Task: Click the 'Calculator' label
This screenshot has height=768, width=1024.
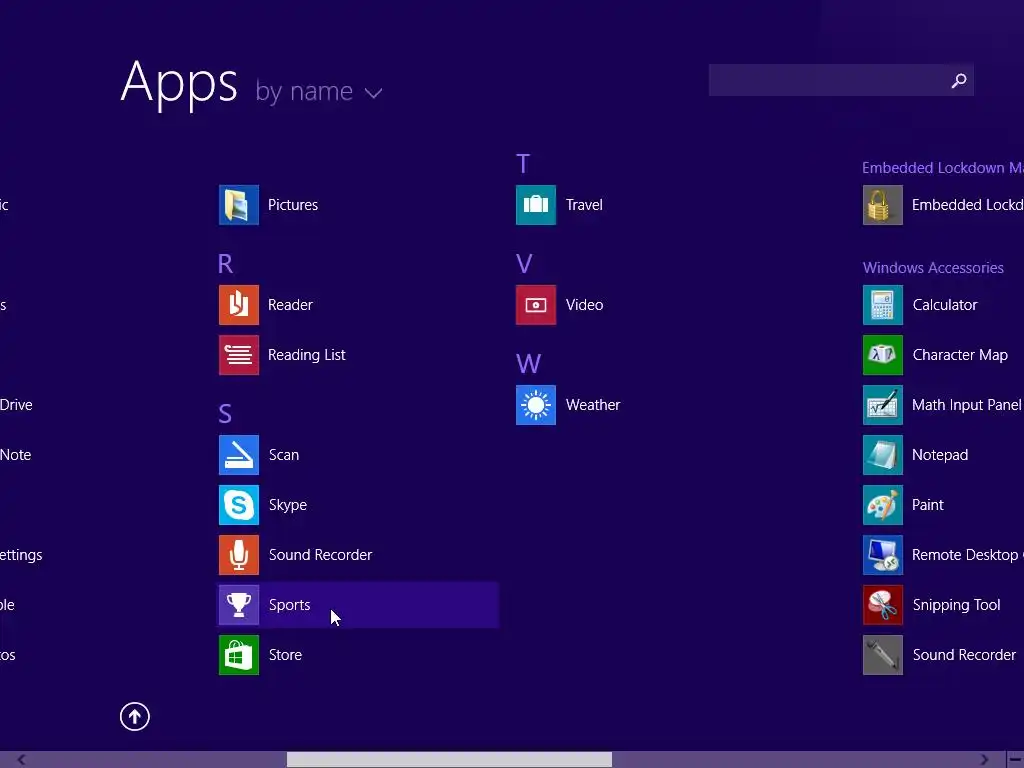Action: [944, 305]
